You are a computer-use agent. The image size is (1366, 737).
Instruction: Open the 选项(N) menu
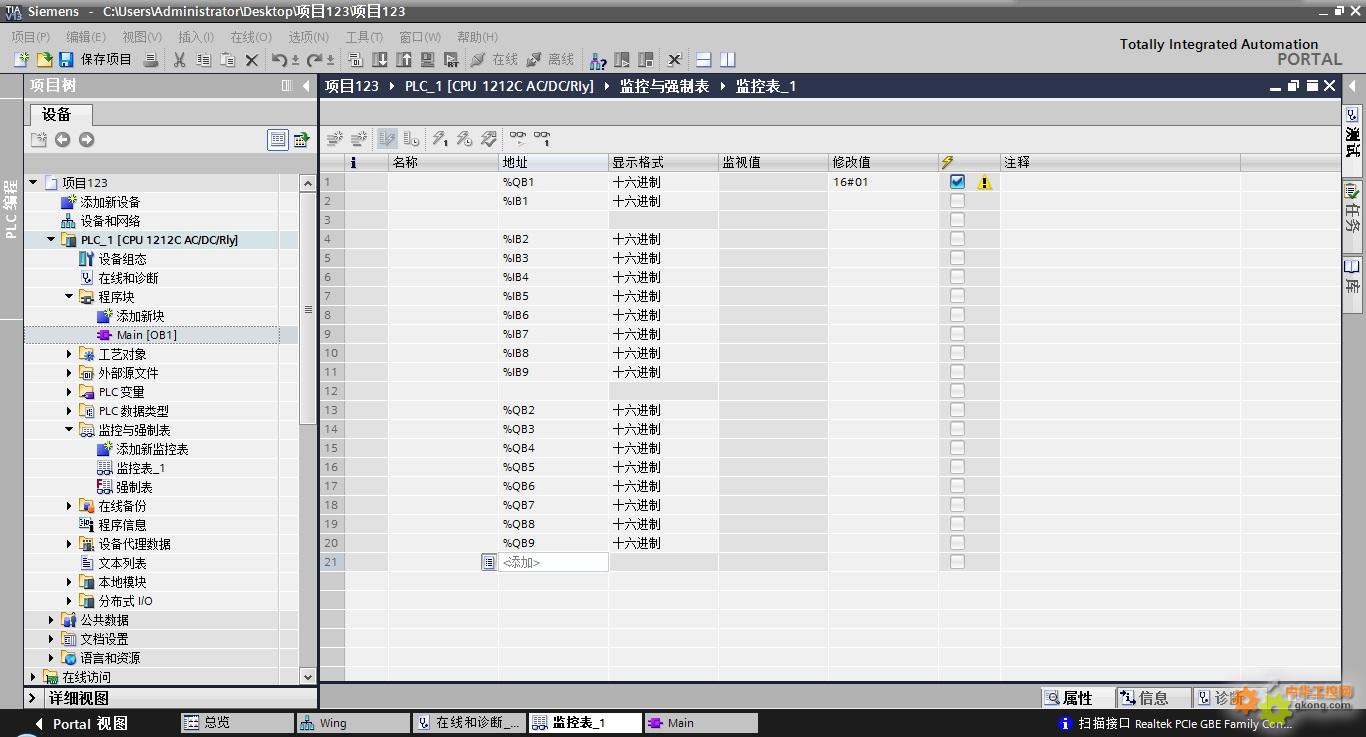click(x=308, y=37)
